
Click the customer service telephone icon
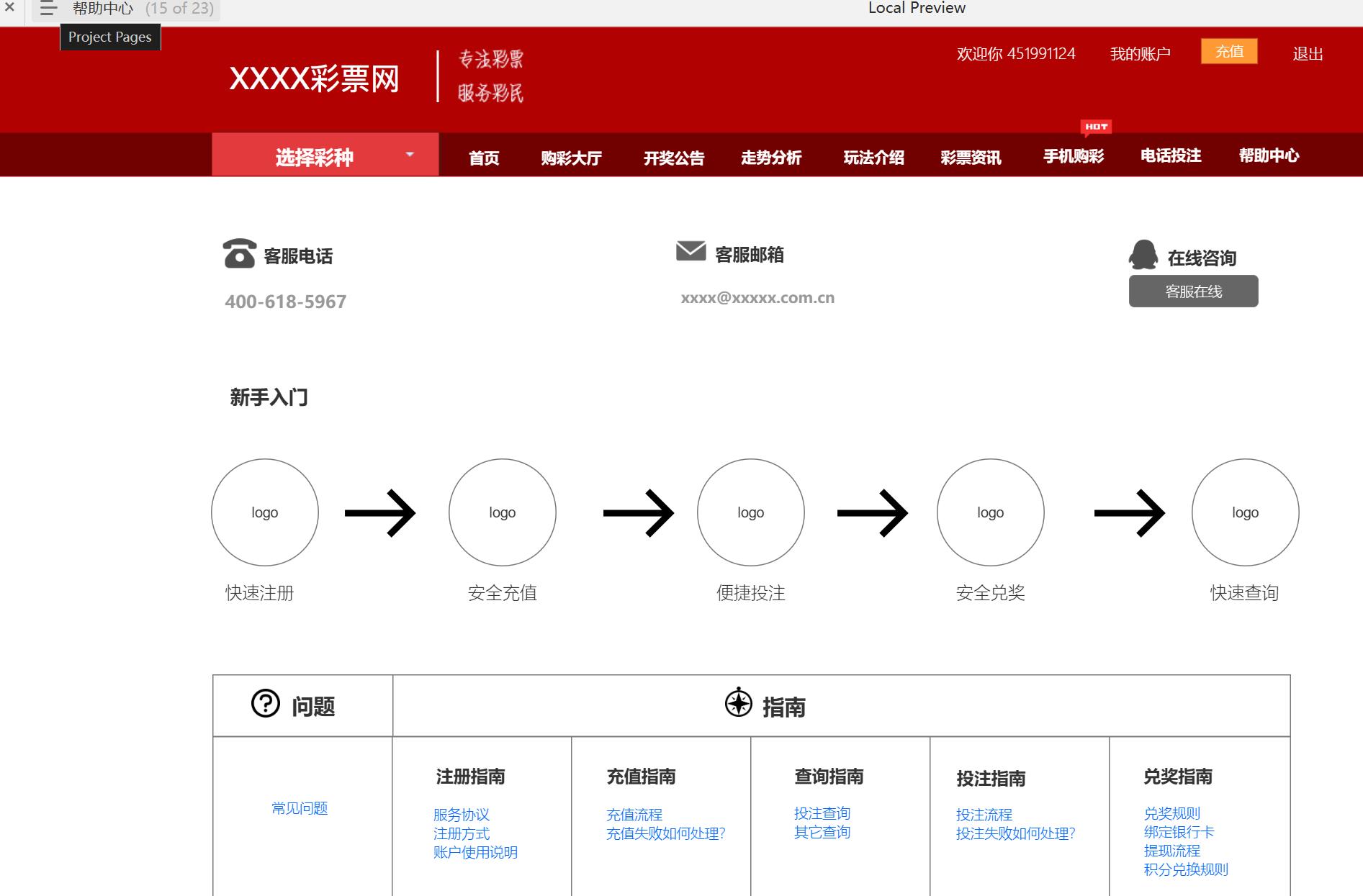(240, 253)
